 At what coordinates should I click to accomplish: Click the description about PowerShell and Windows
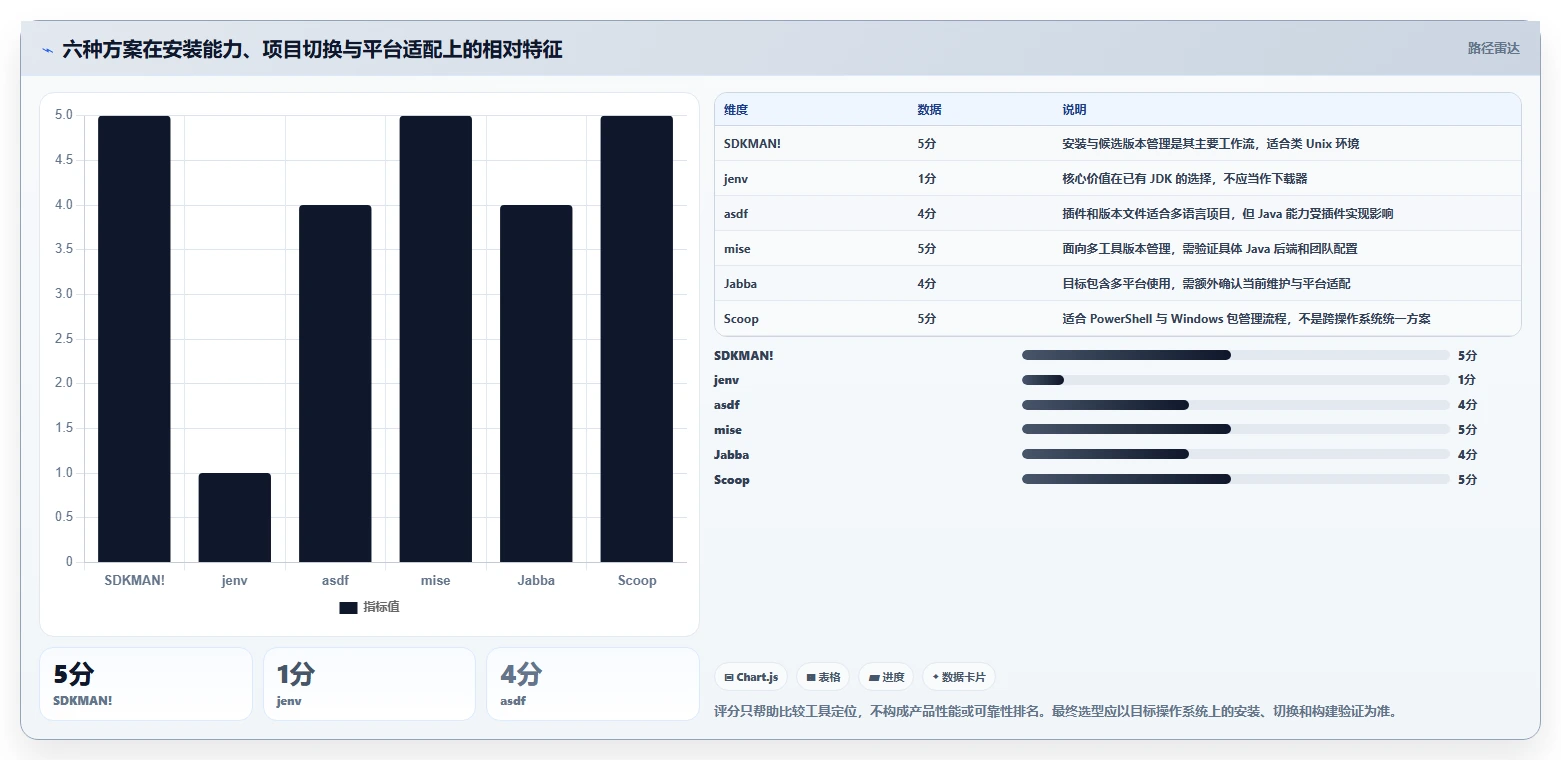1246,319
